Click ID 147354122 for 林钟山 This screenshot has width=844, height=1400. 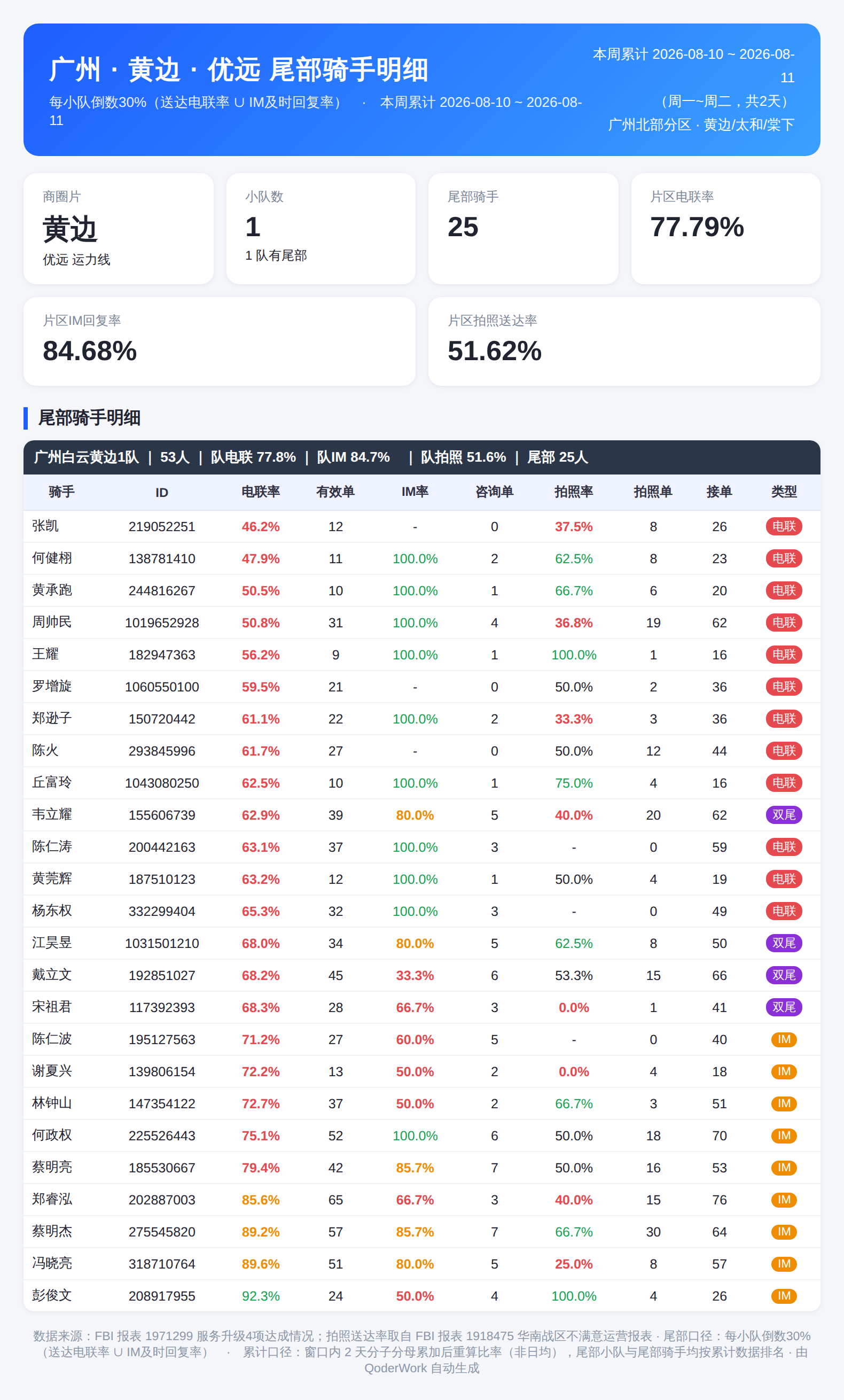[162, 1103]
